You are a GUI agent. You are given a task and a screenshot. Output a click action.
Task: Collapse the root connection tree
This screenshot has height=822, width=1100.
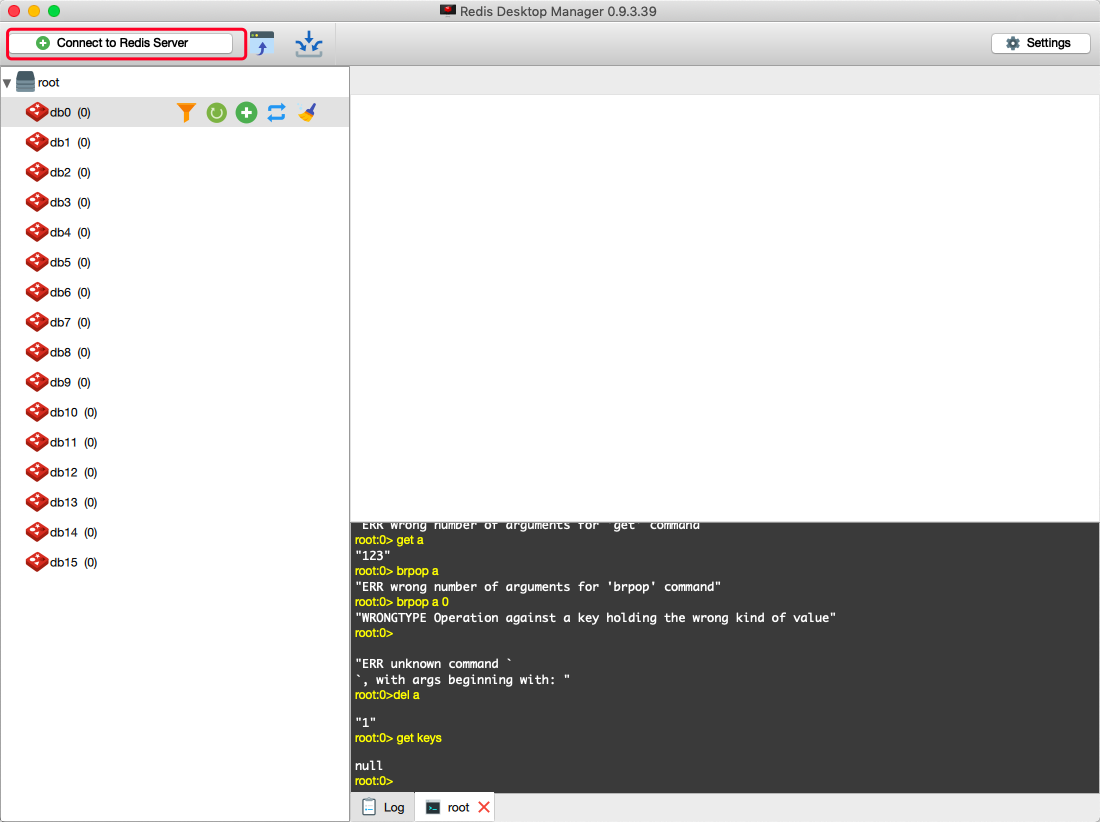point(7,83)
